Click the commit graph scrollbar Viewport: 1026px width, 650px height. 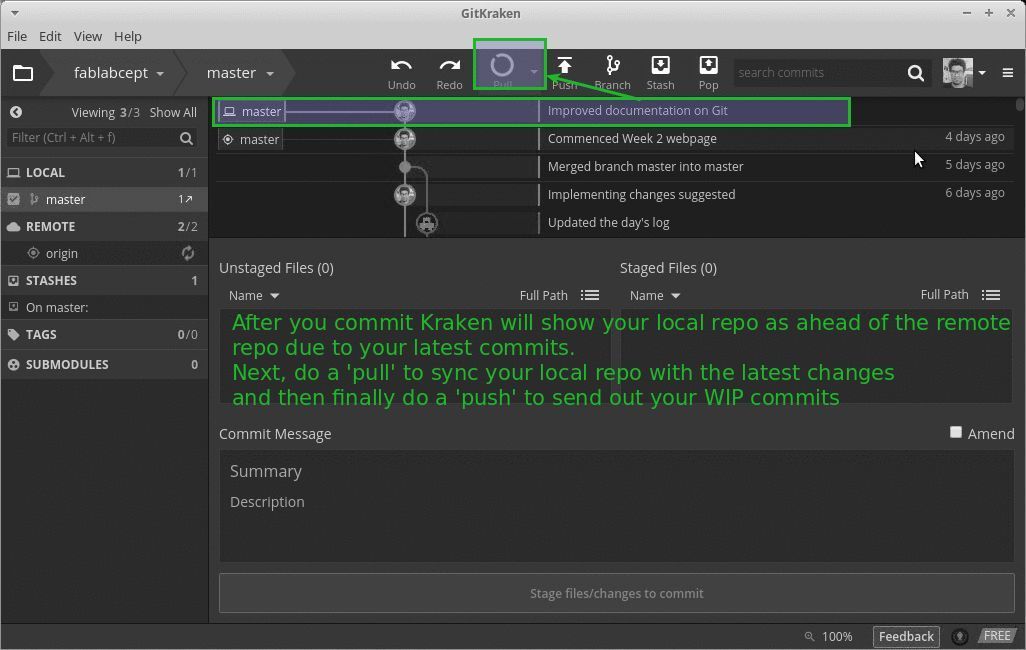point(1019,105)
